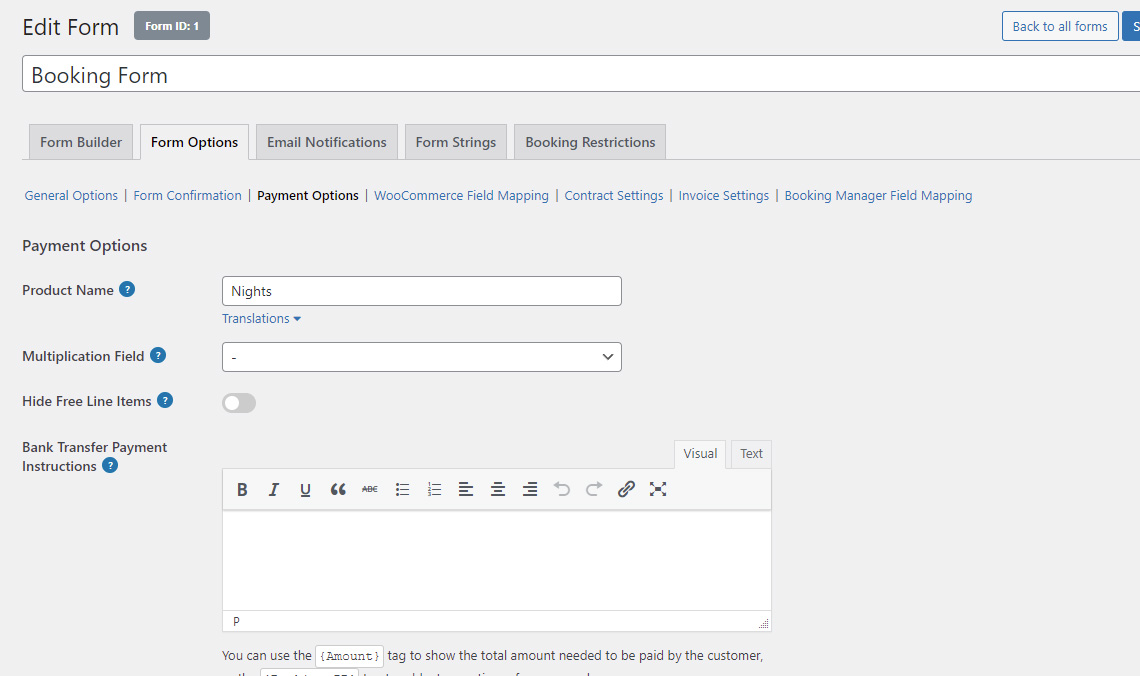Click the editor path 'P' indicator
This screenshot has width=1140, height=676.
click(236, 621)
